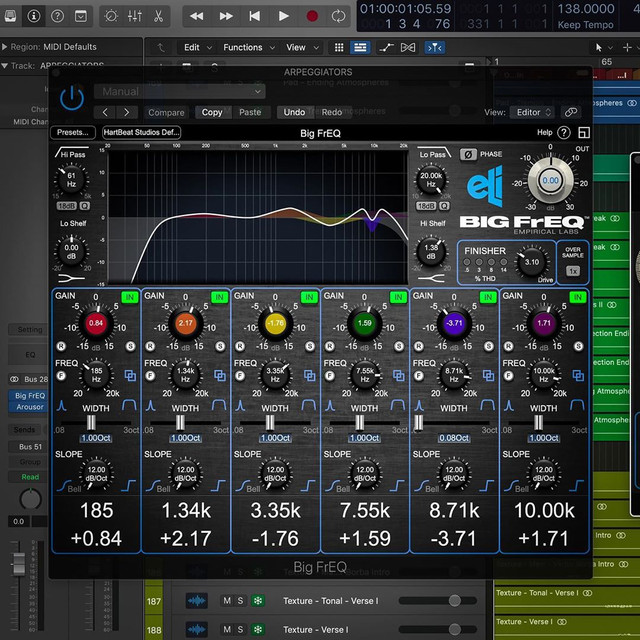
Task: Toggle the Lo Pass Q button
Action: [444, 206]
